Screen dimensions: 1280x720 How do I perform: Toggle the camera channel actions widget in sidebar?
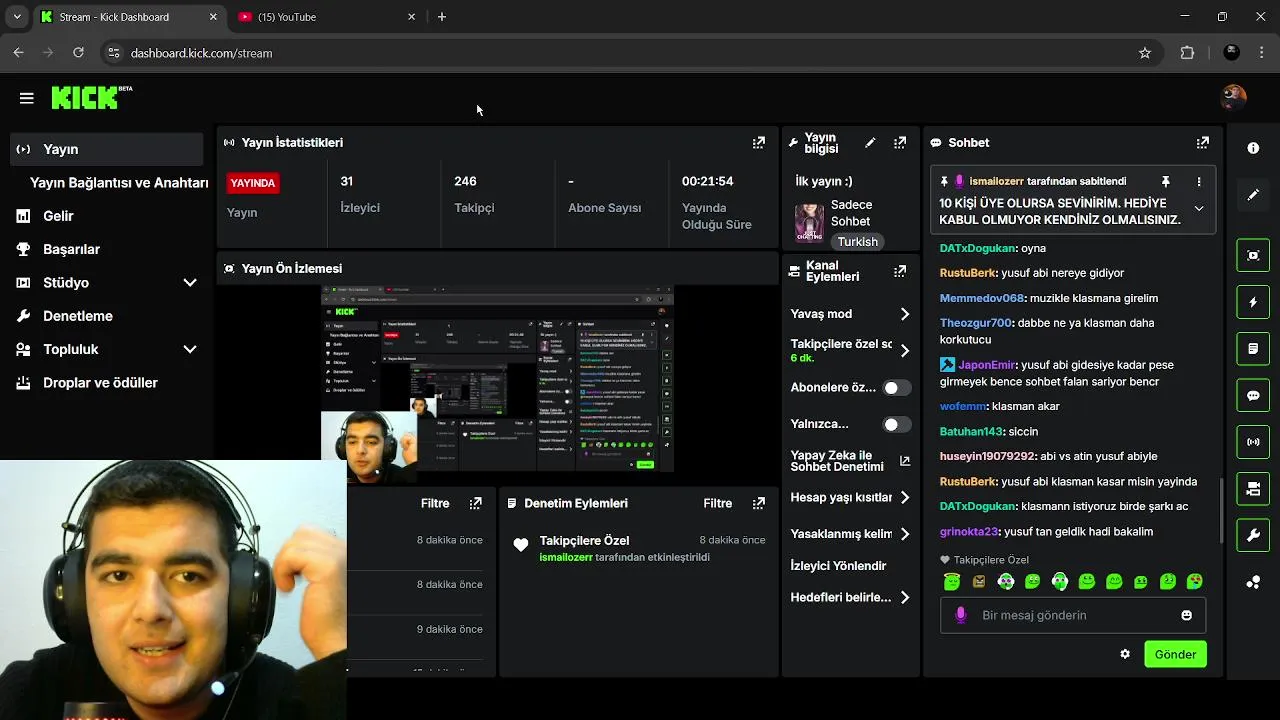pos(1253,488)
